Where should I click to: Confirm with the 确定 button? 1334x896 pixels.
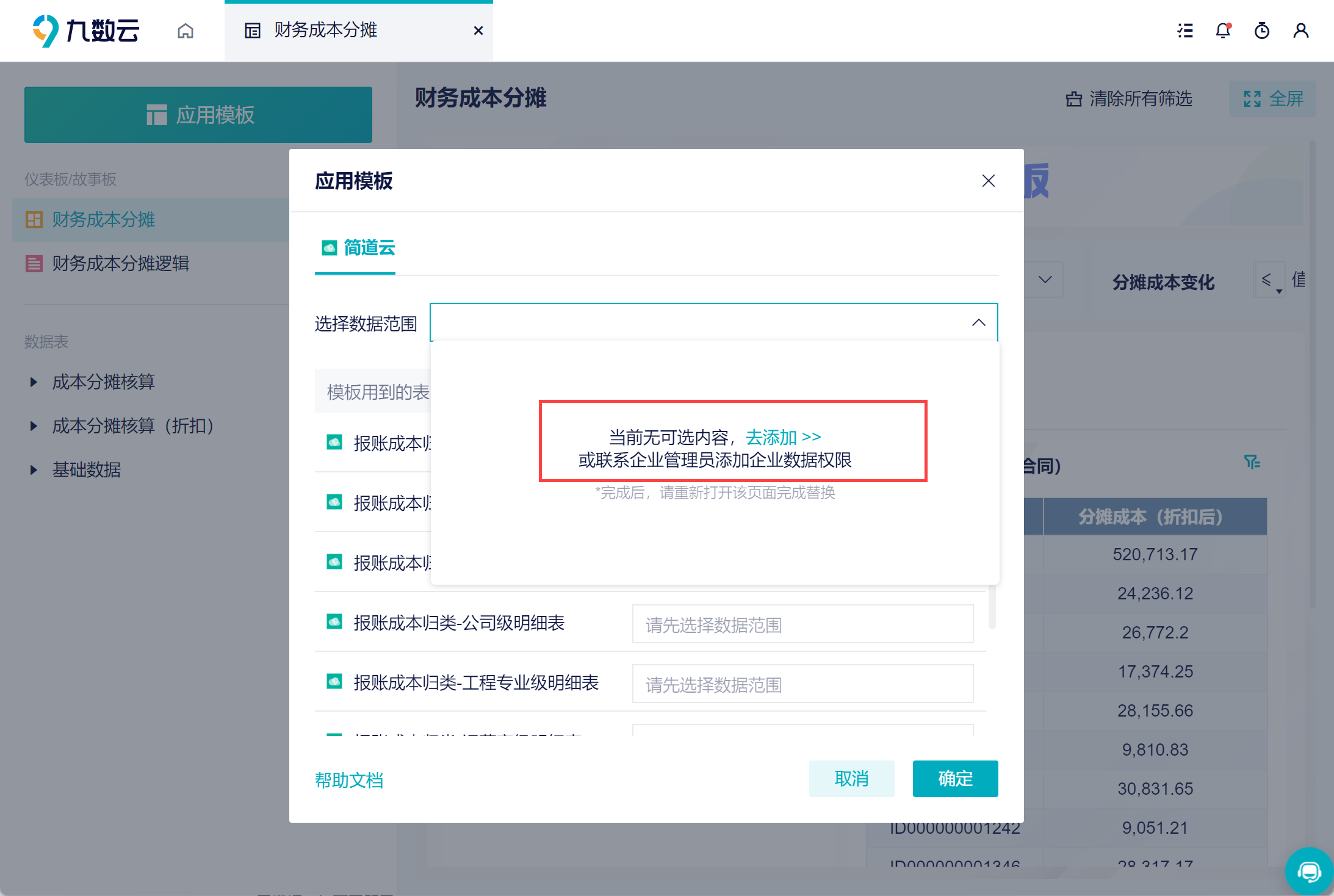coord(956,779)
